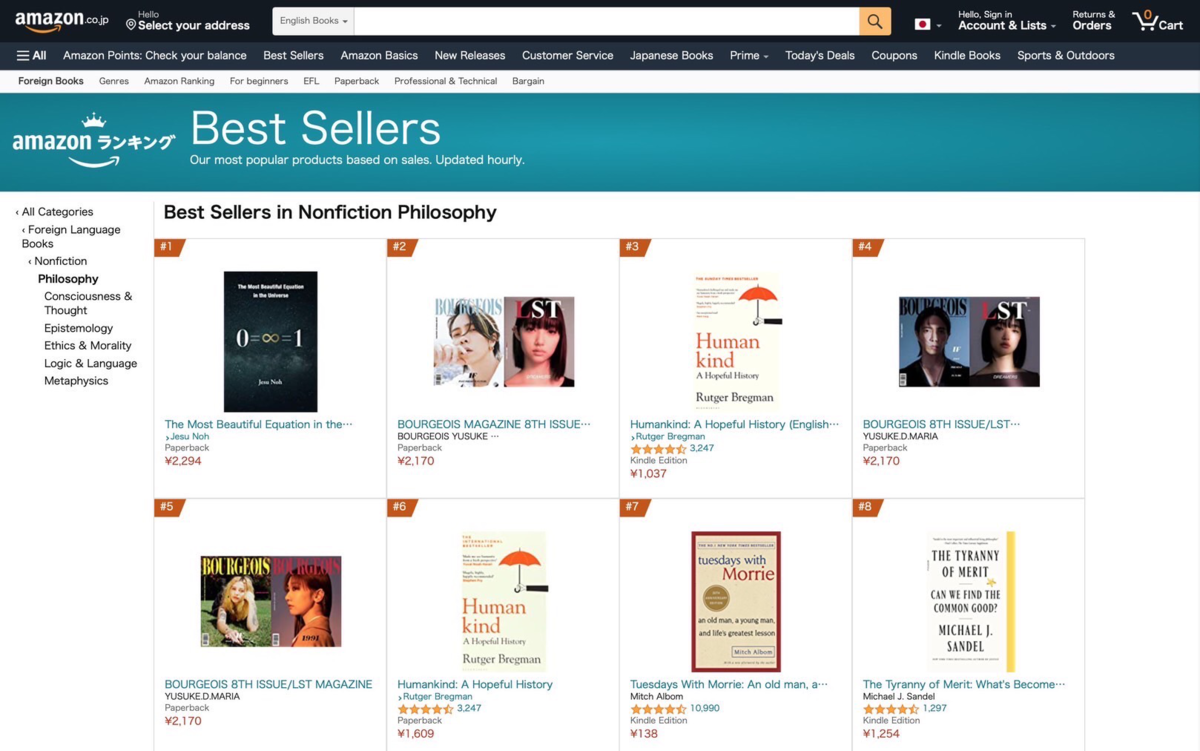This screenshot has height=751, width=1200.
Task: Open Returns & Orders
Action: 1093,21
